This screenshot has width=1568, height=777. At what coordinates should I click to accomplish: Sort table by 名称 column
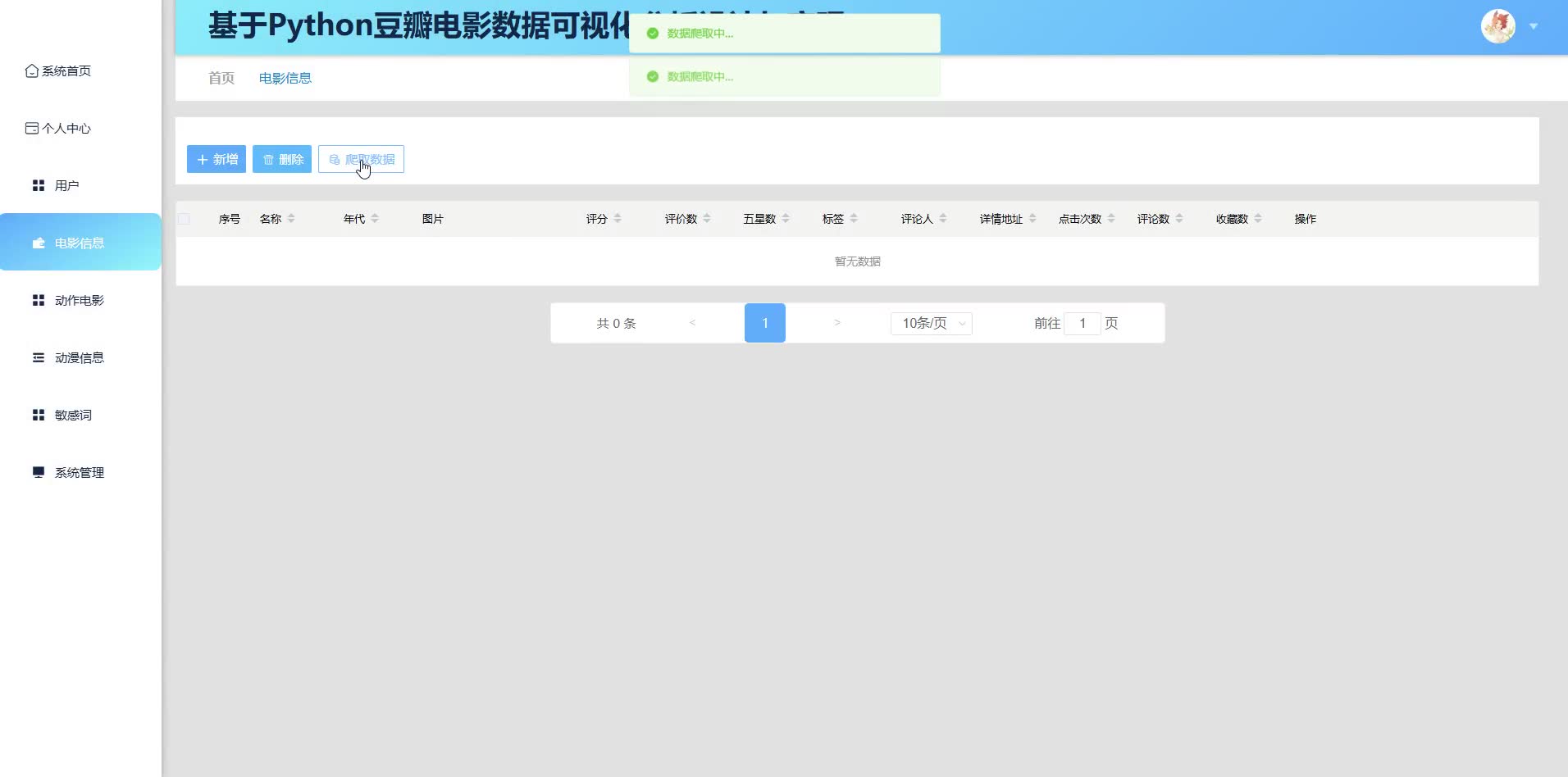(x=291, y=219)
